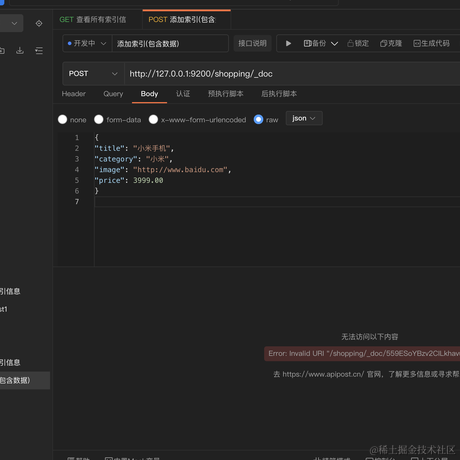This screenshot has height=460, width=460.
Task: Open the POST method dropdown
Action: (93, 74)
